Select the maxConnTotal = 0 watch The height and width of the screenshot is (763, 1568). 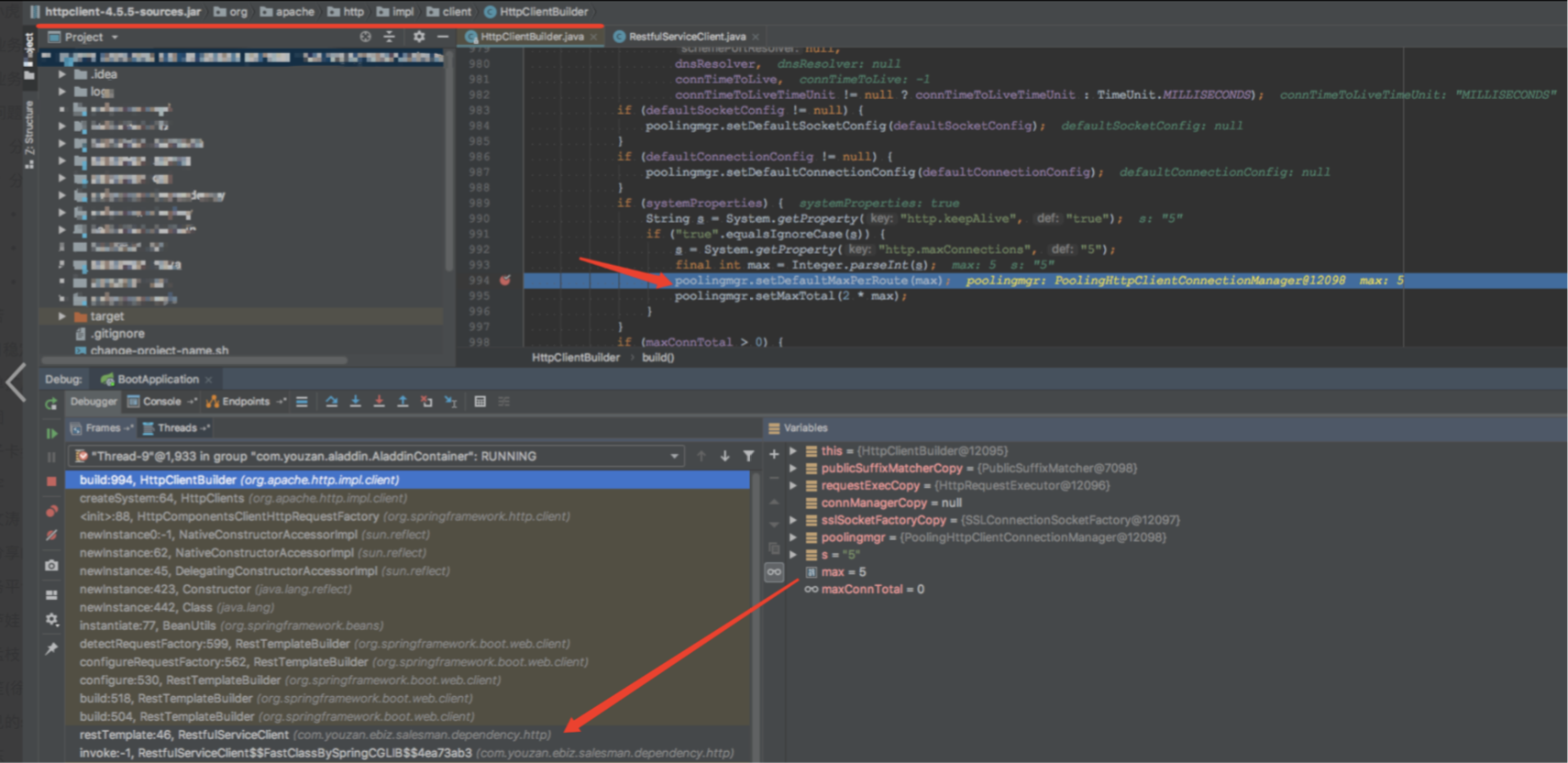point(865,590)
